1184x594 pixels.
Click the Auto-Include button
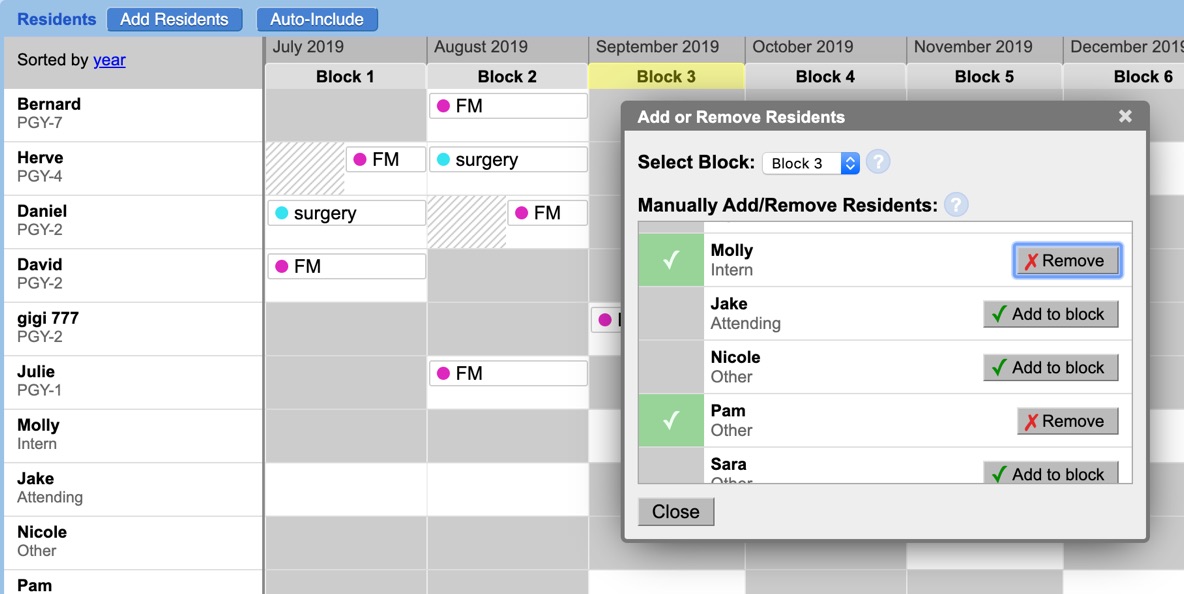[x=316, y=19]
